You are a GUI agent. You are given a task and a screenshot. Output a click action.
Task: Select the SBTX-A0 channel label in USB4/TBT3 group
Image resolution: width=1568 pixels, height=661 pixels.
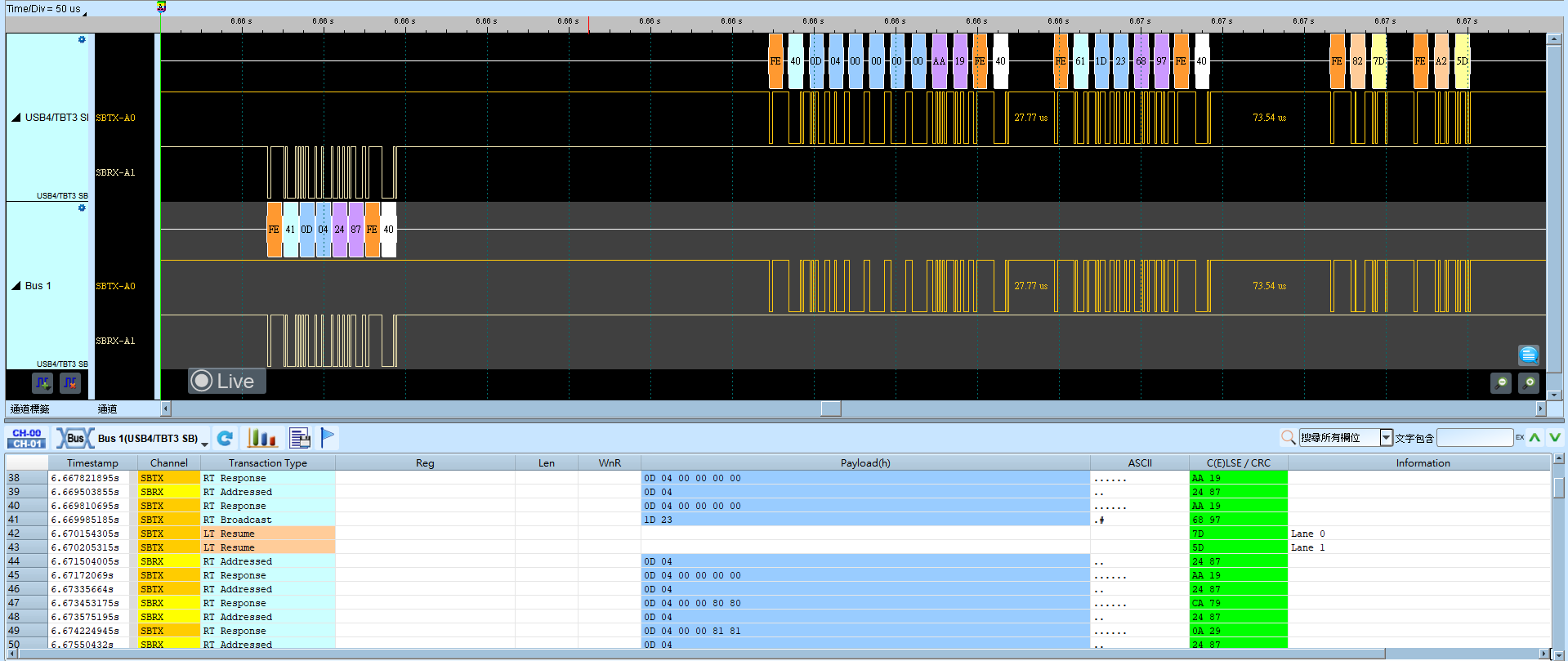click(x=116, y=118)
